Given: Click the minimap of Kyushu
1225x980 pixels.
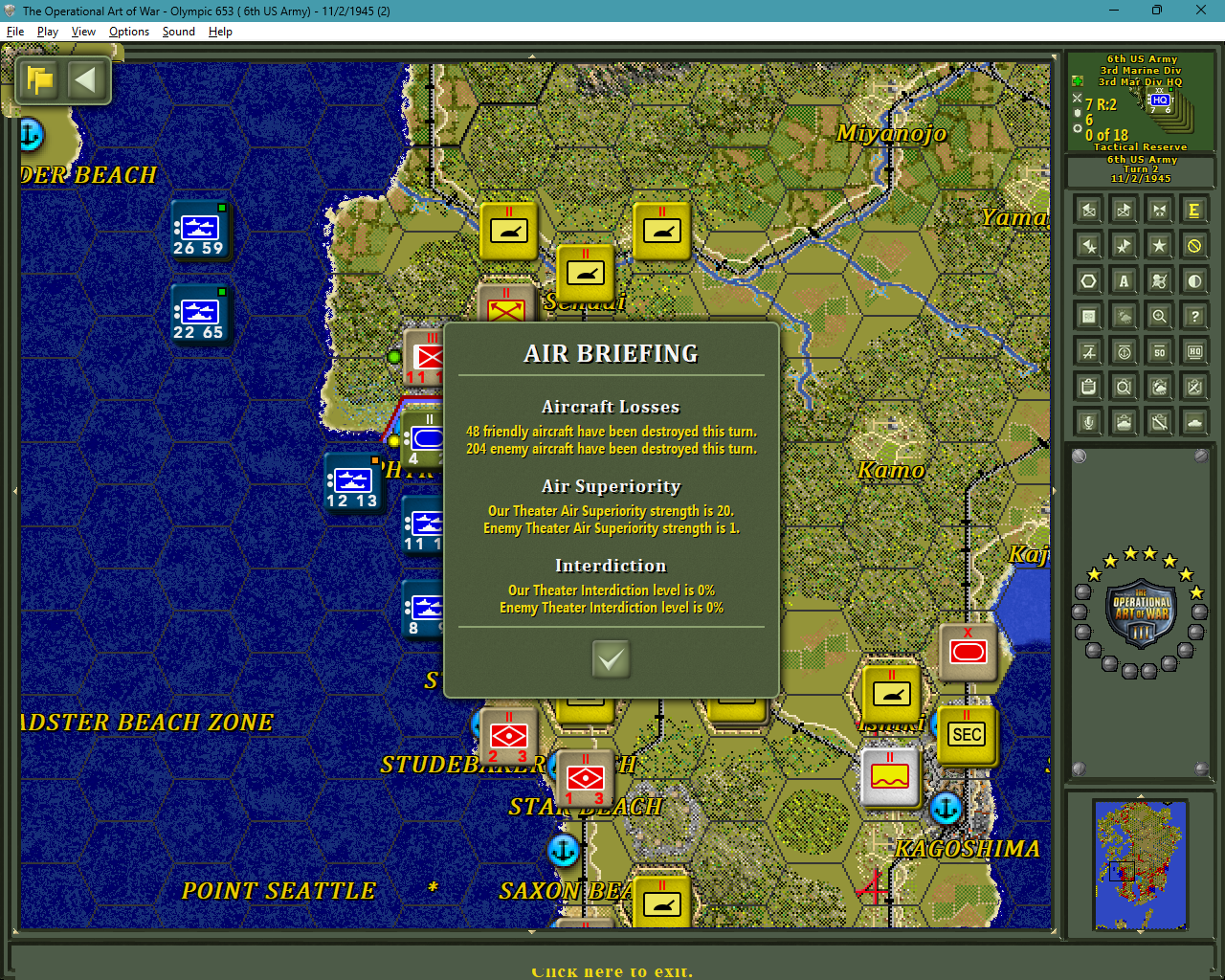Looking at the screenshot, I should pyautogui.click(x=1140, y=864).
